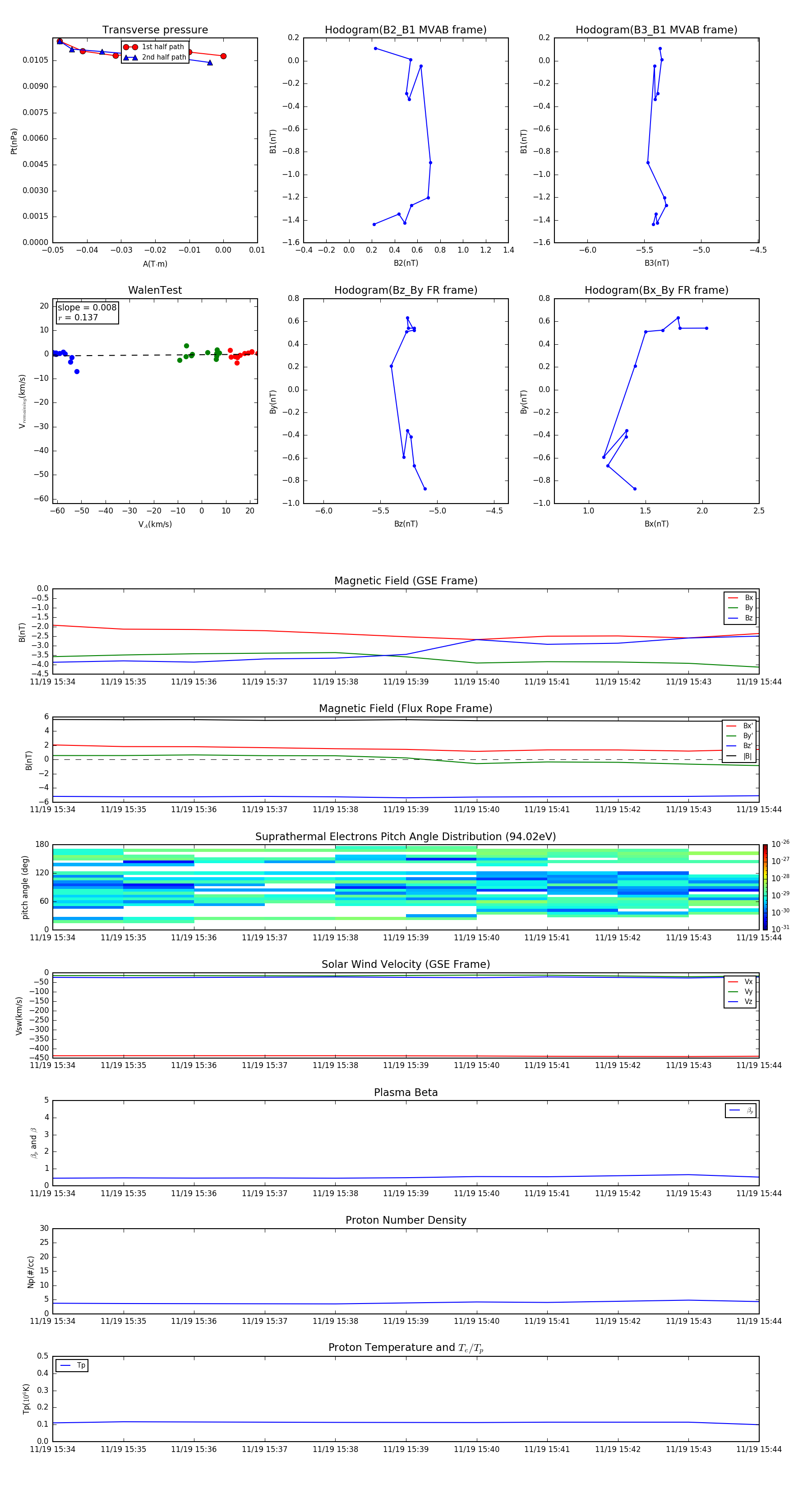Select 'Bz' in the GSE frame legend
This screenshot has height=1489, width=812.
(x=741, y=618)
